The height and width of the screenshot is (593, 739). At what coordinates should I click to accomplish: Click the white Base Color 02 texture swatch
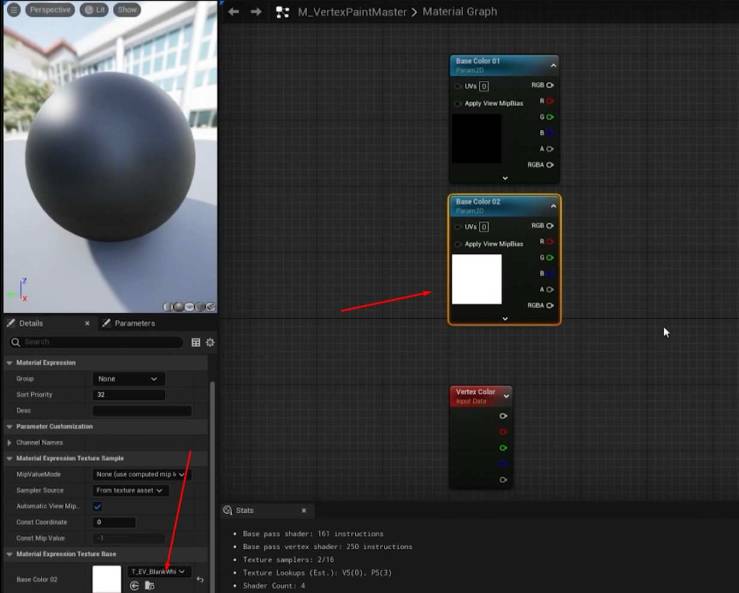[107, 579]
